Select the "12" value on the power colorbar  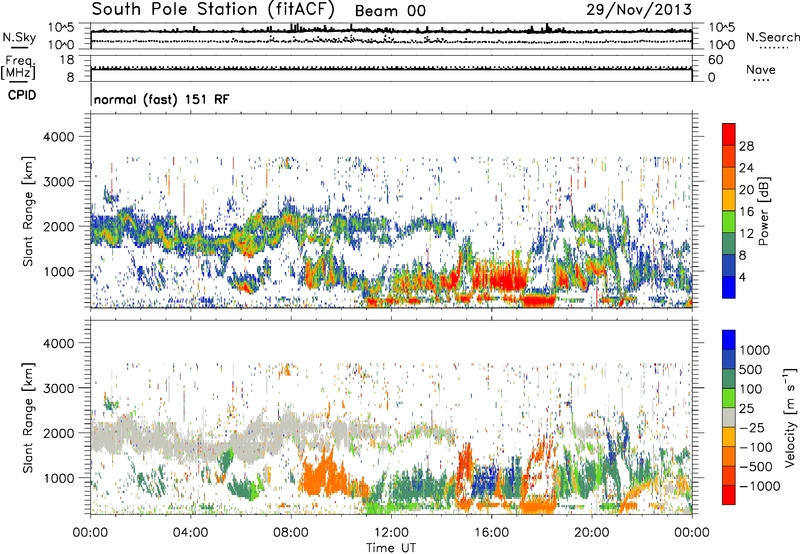click(746, 234)
